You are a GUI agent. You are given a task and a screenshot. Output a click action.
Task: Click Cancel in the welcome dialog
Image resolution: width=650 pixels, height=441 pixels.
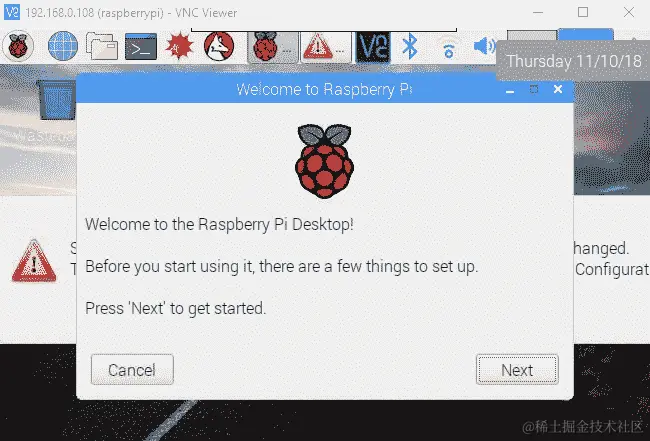tap(132, 370)
